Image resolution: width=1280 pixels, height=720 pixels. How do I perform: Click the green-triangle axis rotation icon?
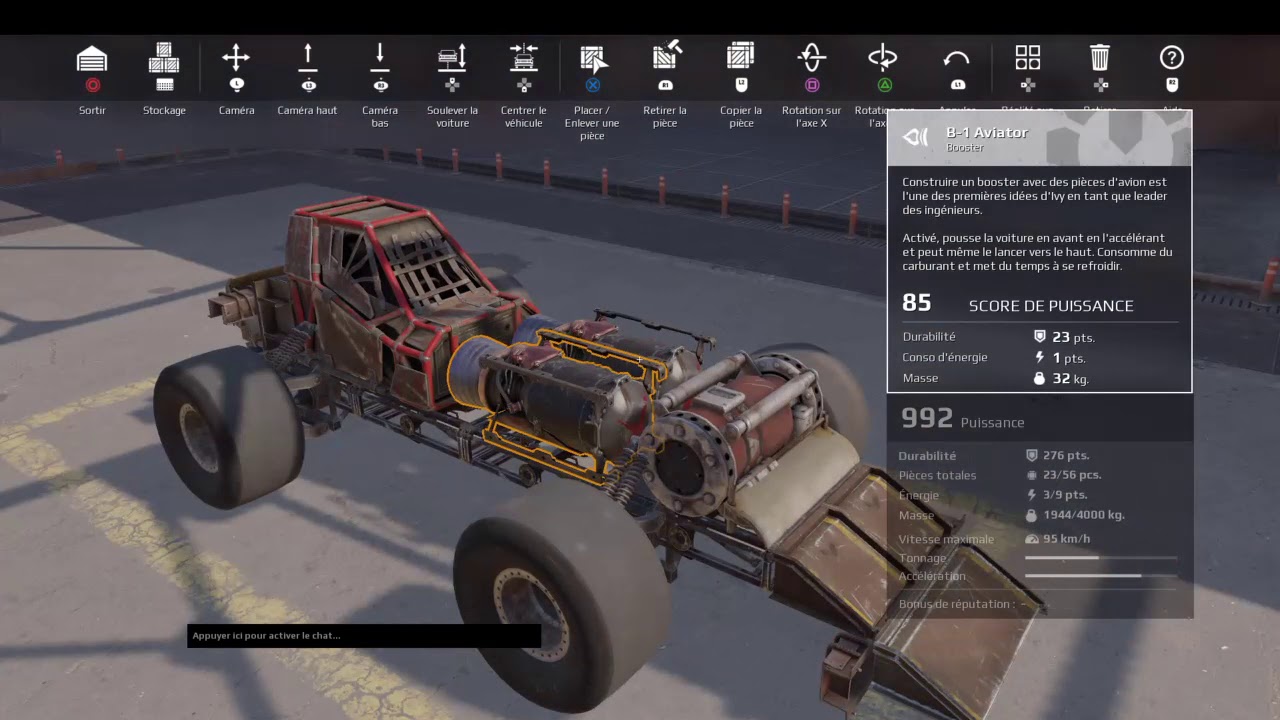(x=883, y=57)
